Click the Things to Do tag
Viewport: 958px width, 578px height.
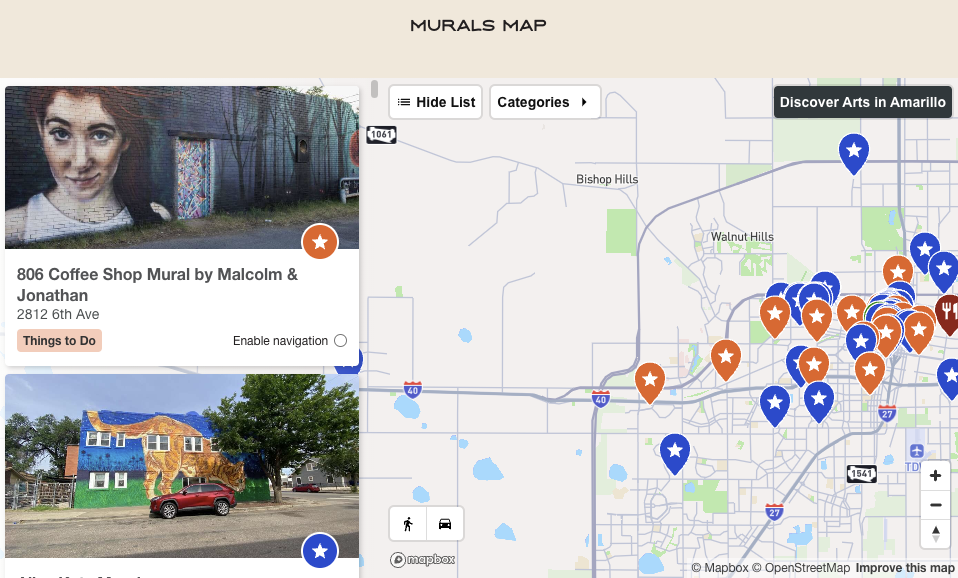click(x=59, y=341)
